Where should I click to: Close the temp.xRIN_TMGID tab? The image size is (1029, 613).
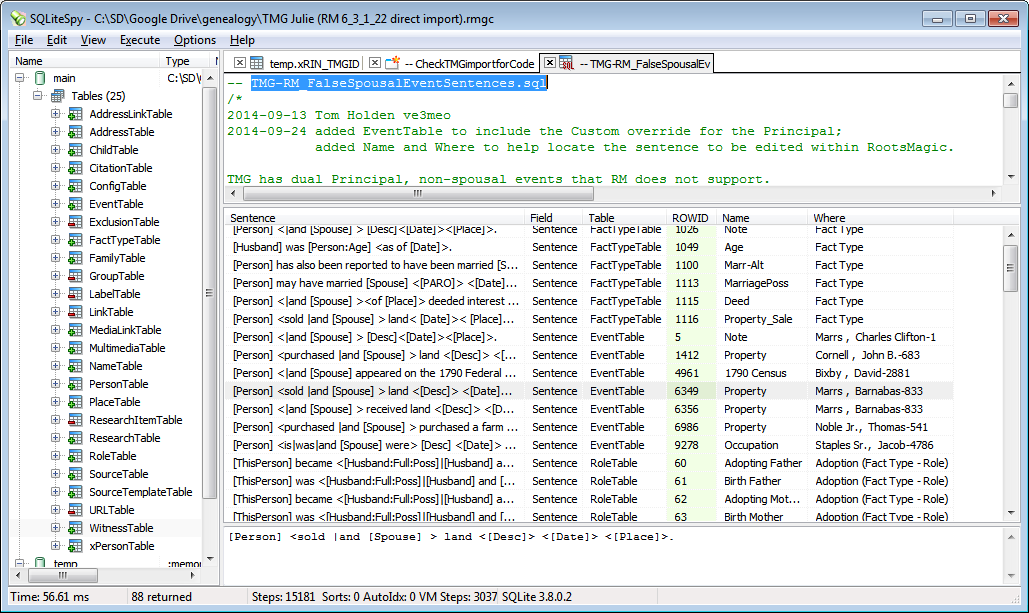tap(240, 63)
